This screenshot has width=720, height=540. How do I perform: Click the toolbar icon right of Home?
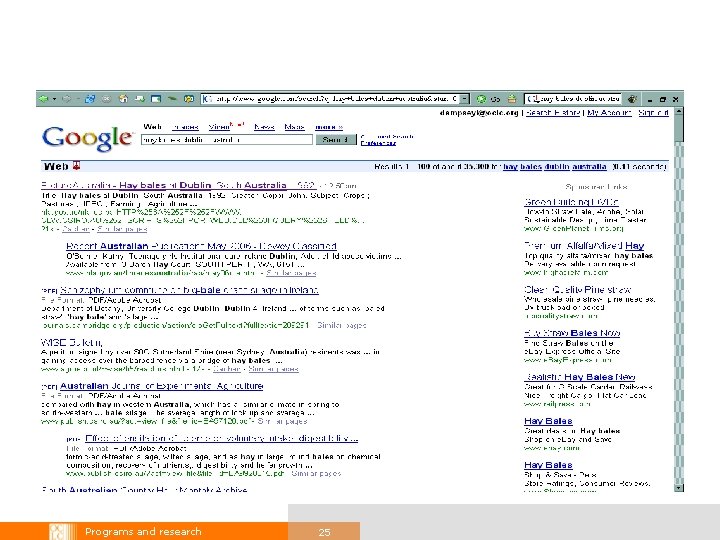pyautogui.click(x=140, y=99)
